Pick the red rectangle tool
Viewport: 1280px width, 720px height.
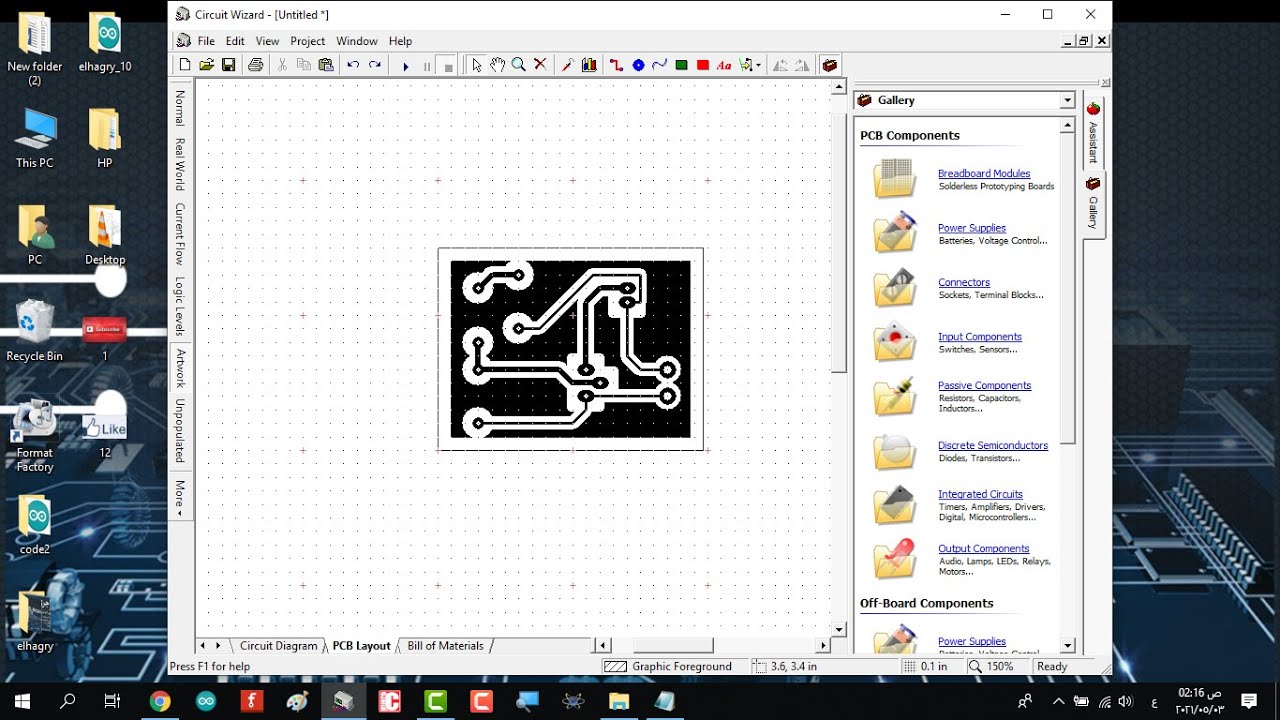pyautogui.click(x=703, y=65)
